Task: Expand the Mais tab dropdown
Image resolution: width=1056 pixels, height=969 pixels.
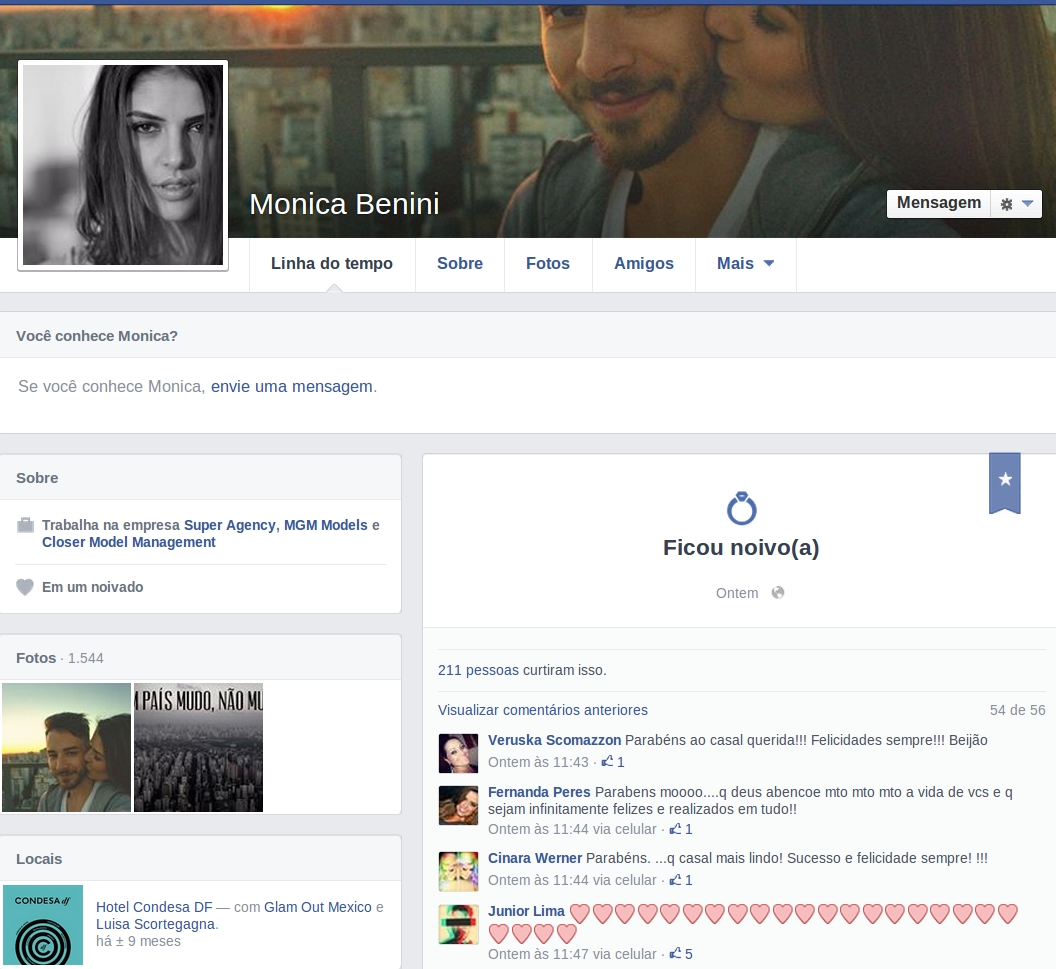Action: click(x=745, y=264)
